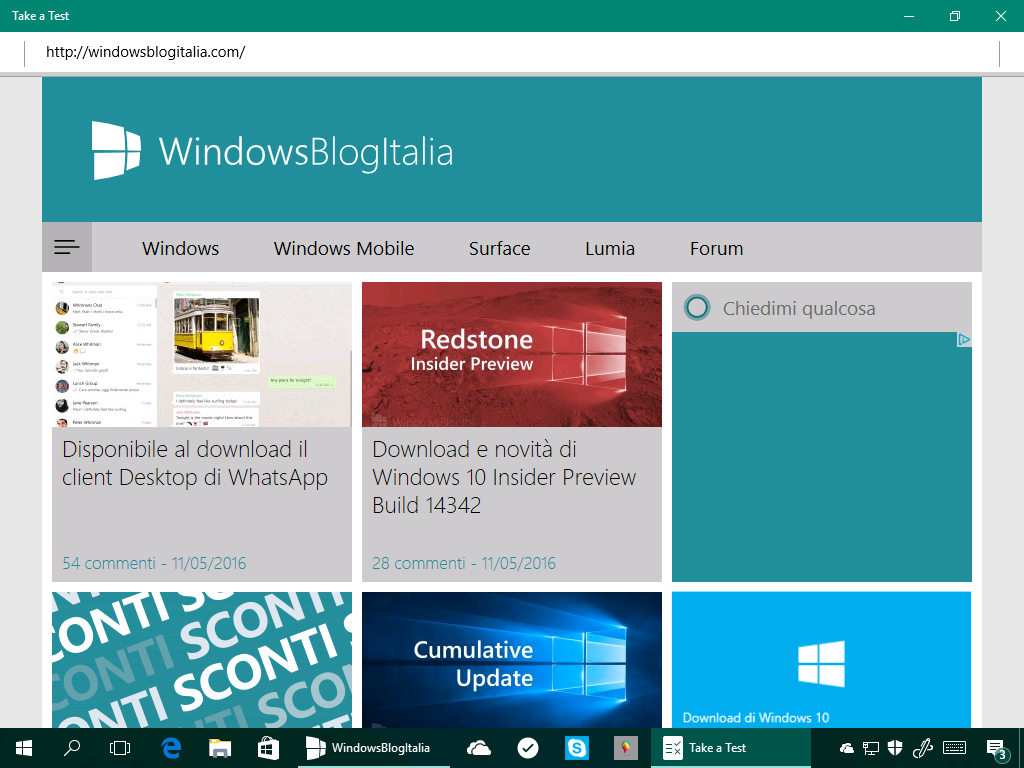Click the AdChoices icon on ad
The width and height of the screenshot is (1024, 768).
click(x=963, y=340)
